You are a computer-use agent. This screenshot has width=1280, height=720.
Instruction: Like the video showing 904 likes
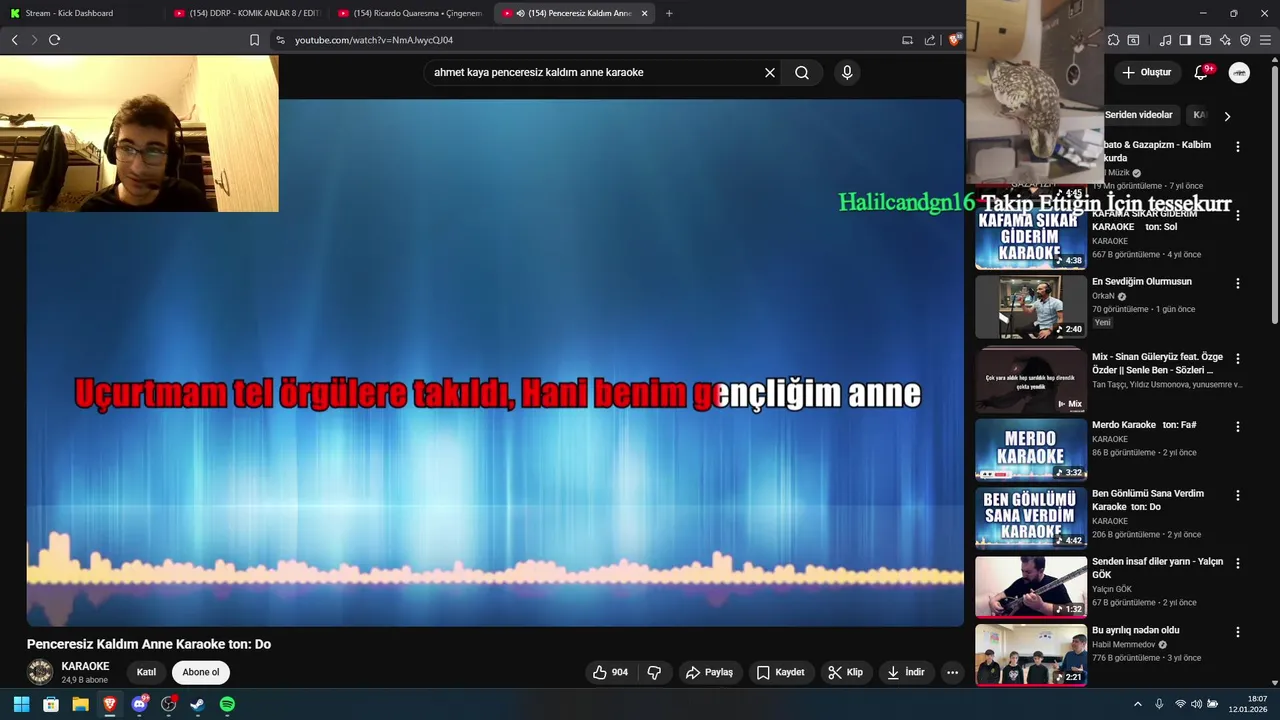[611, 672]
